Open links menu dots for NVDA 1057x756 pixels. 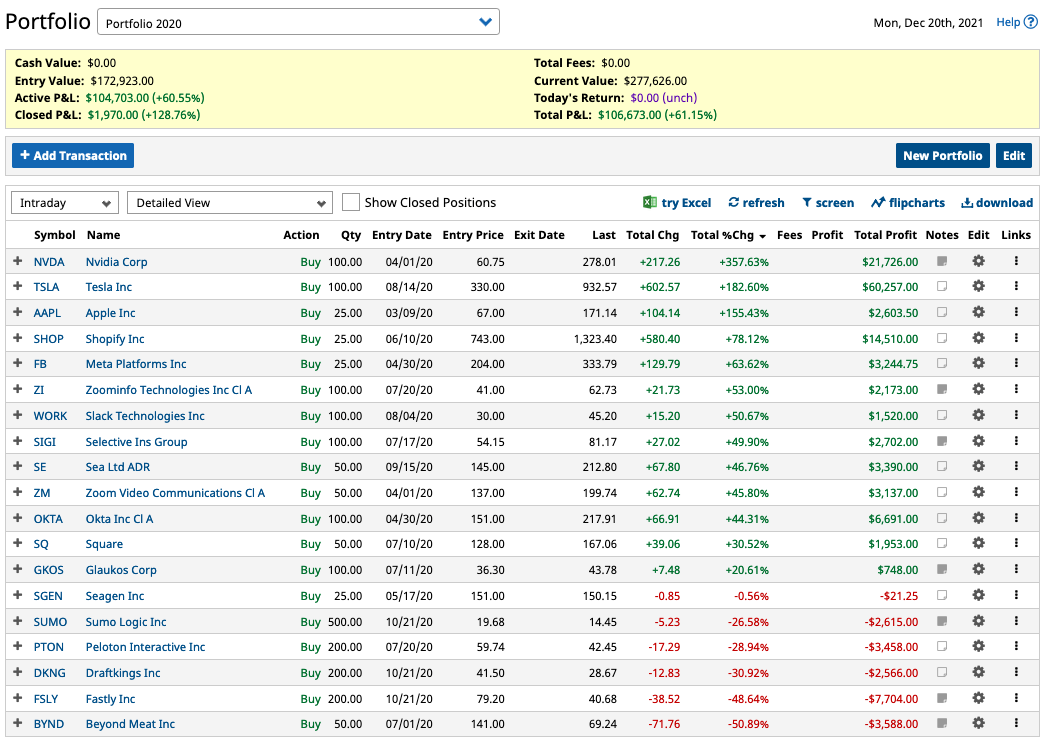pyautogui.click(x=1016, y=261)
